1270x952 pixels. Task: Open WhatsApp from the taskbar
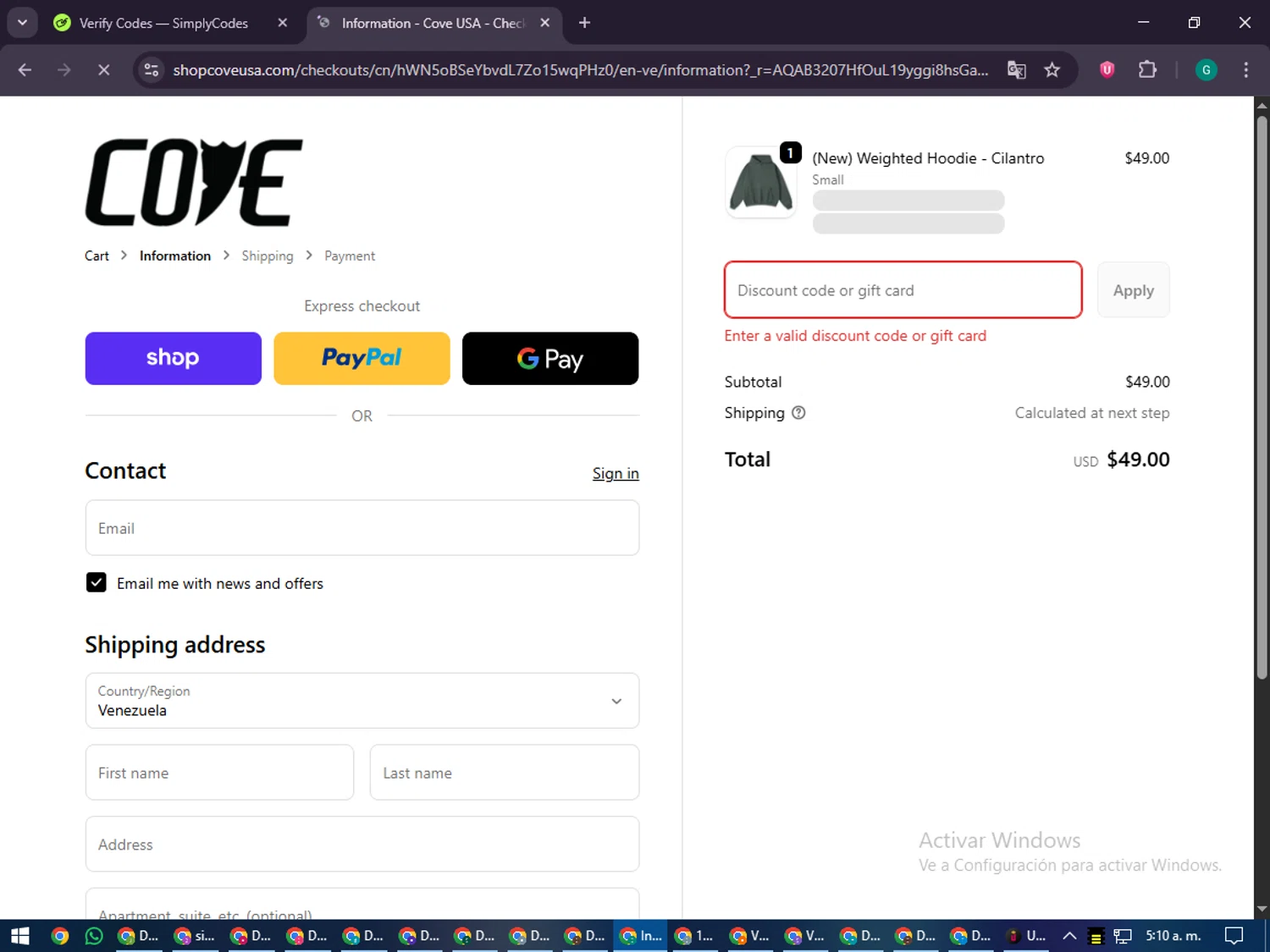[x=94, y=936]
